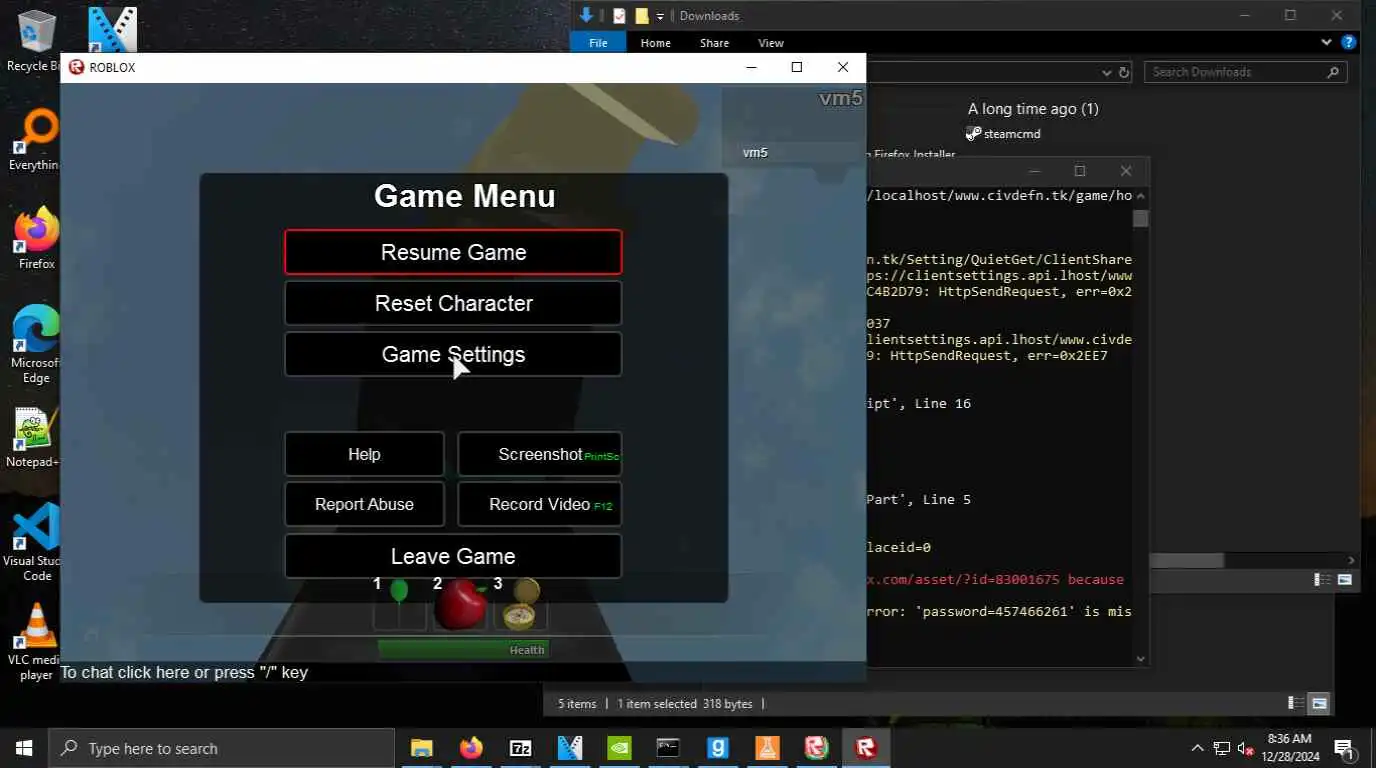Refresh the Downloads folder
The width and height of the screenshot is (1376, 768).
point(1124,72)
